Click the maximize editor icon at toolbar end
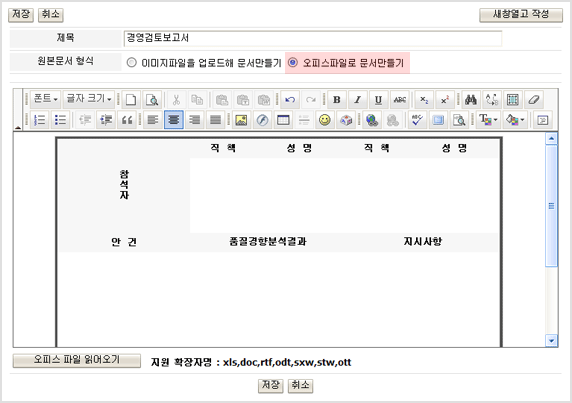This screenshot has height=403, width=572. [542, 120]
